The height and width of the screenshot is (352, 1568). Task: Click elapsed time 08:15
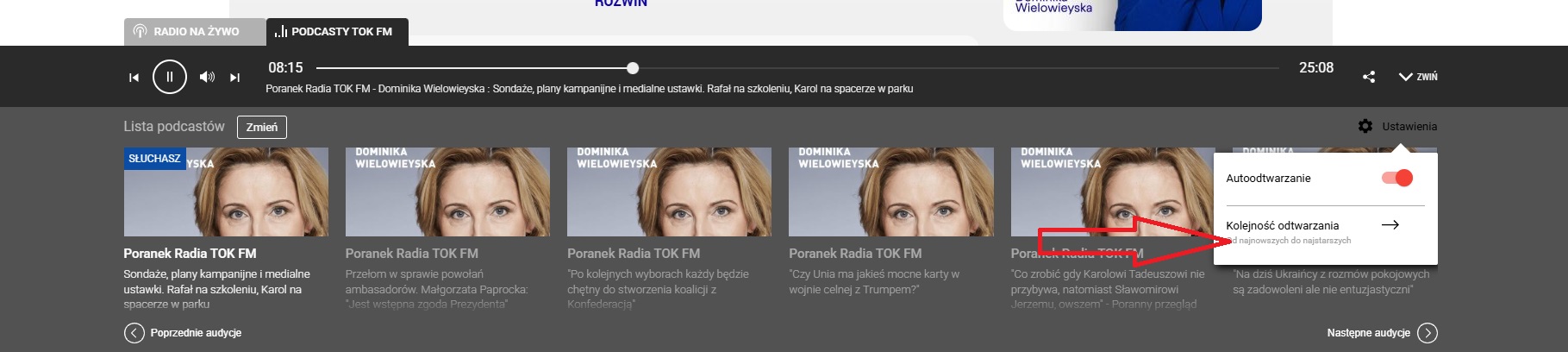(x=285, y=67)
